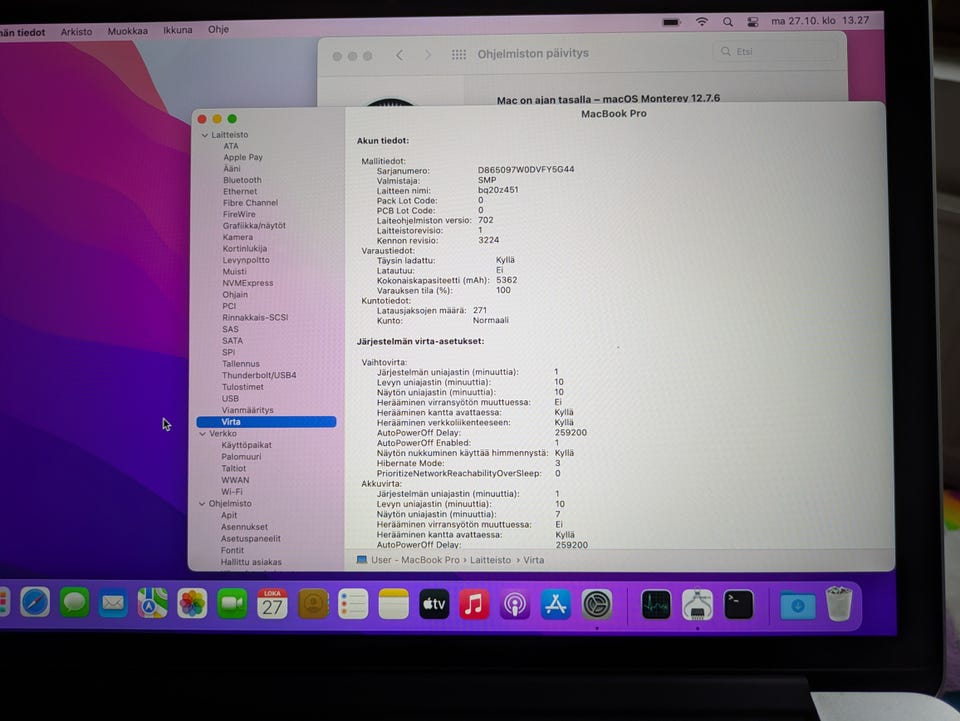Launch Mail from the Dock
Viewport: 960px width, 721px height.
tap(113, 604)
